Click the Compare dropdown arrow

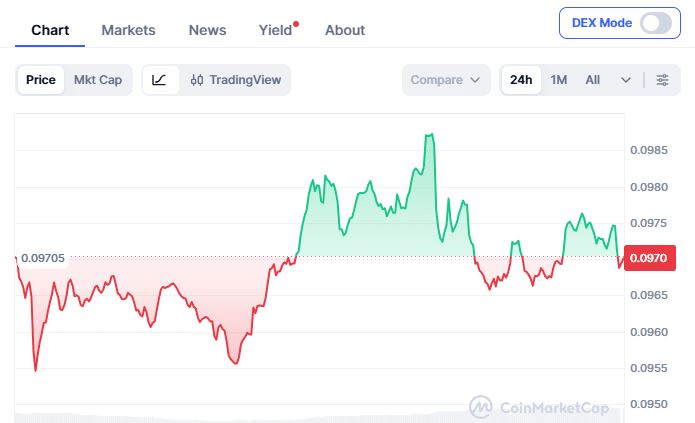(475, 80)
